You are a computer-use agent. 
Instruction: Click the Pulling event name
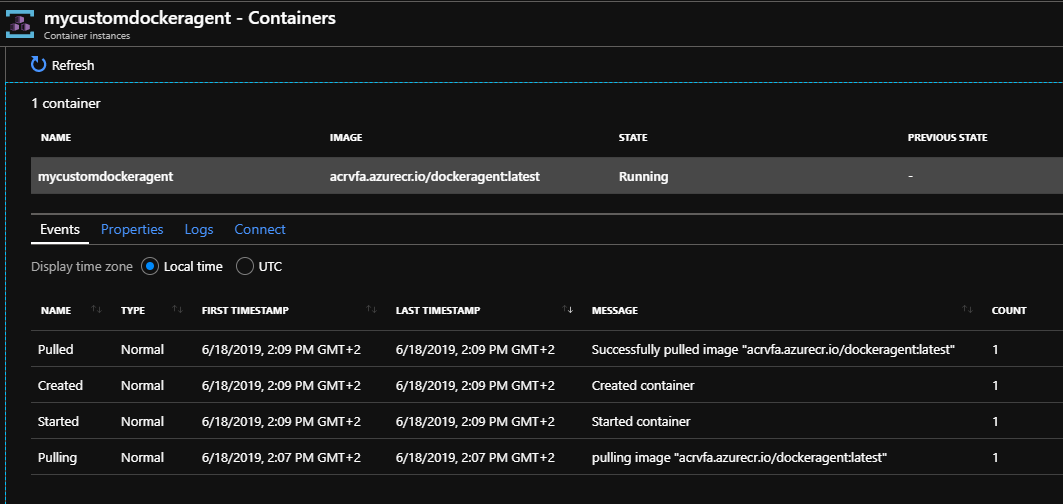[x=58, y=457]
